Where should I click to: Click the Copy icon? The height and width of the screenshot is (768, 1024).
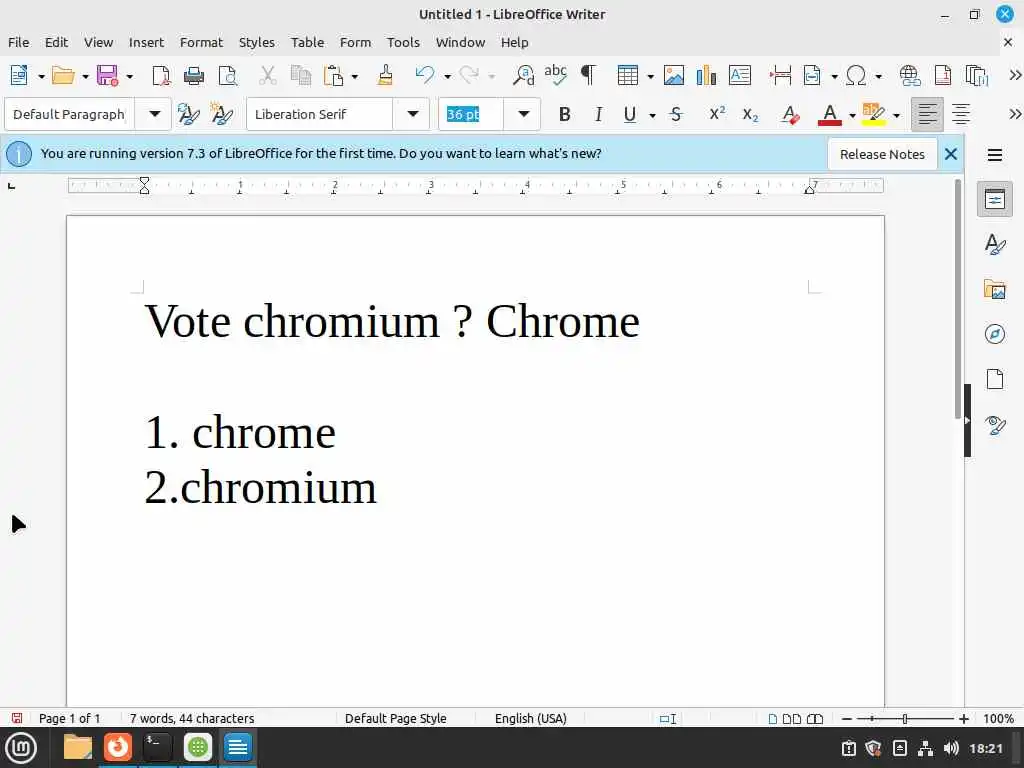(x=300, y=76)
